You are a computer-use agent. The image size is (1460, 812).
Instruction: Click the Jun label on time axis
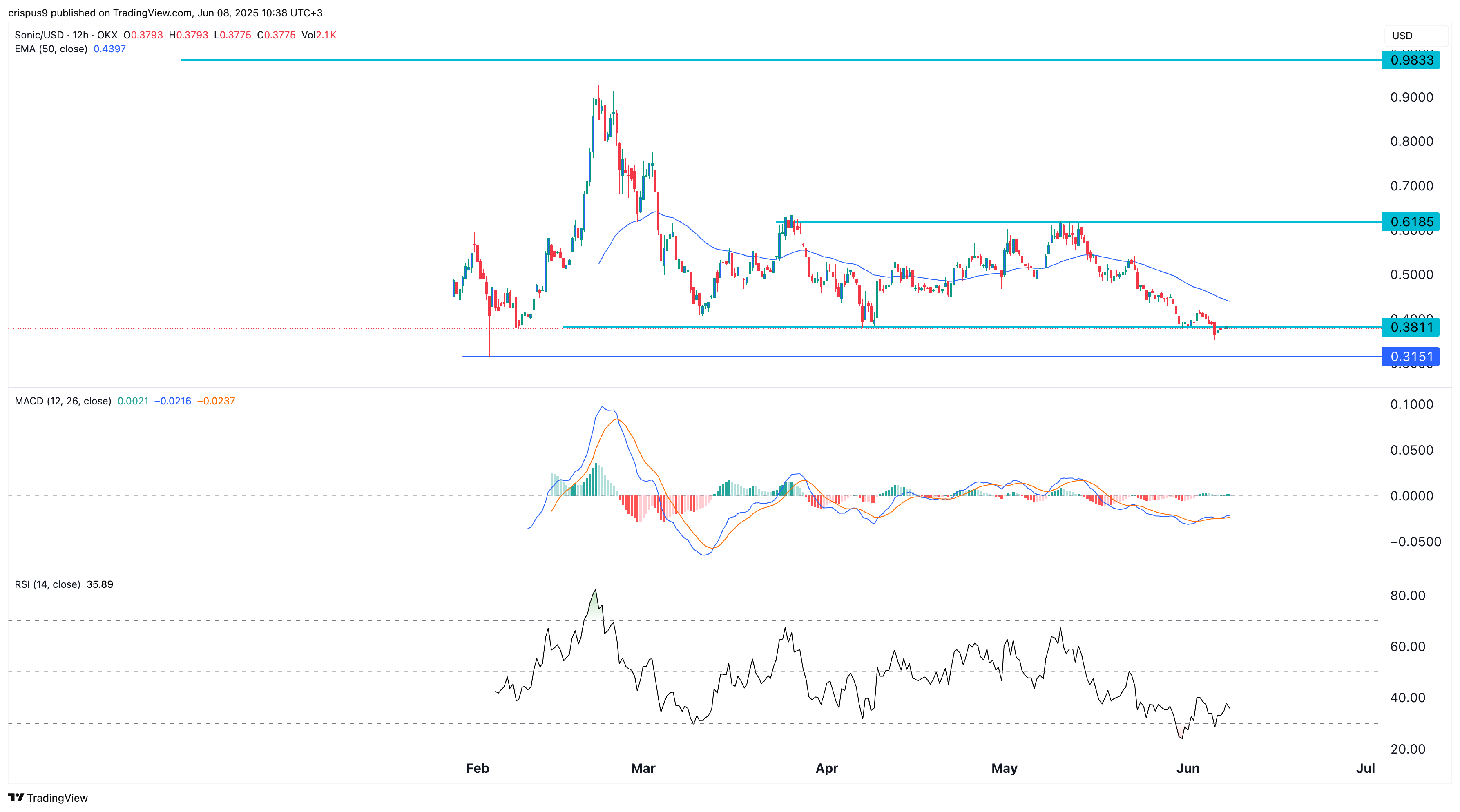click(1188, 768)
